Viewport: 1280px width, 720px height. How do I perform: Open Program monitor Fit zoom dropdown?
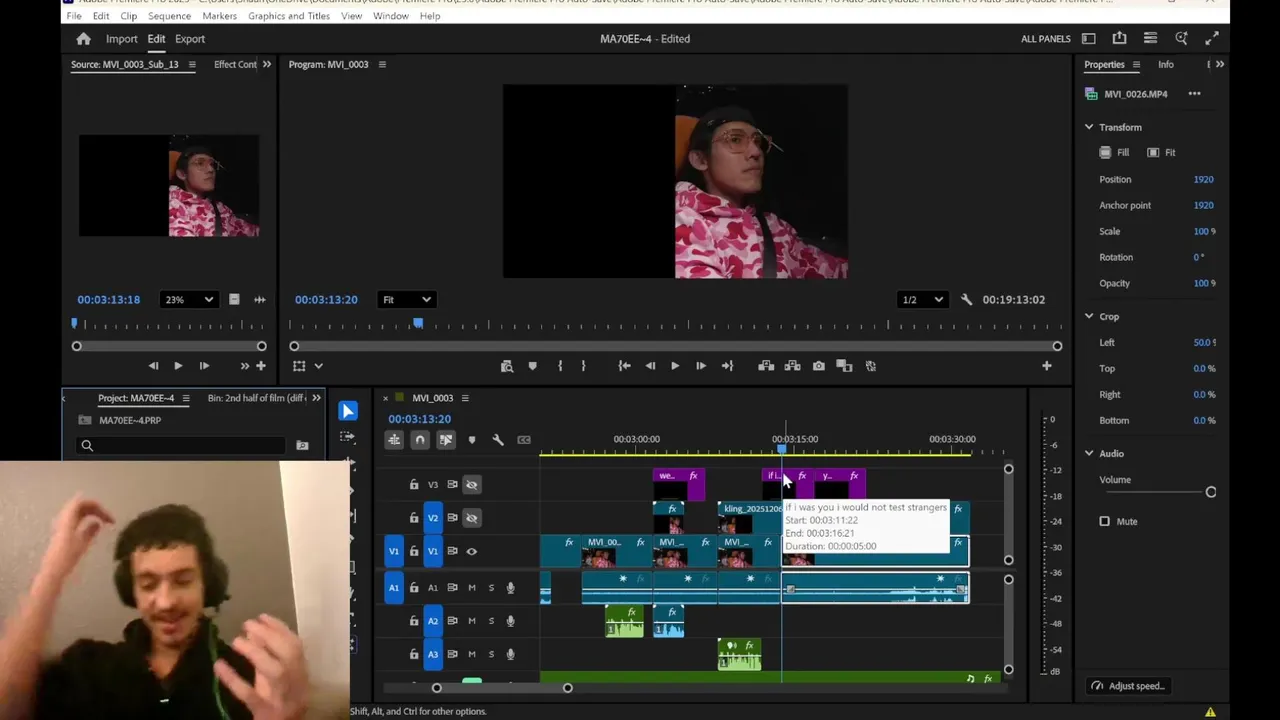tap(406, 300)
